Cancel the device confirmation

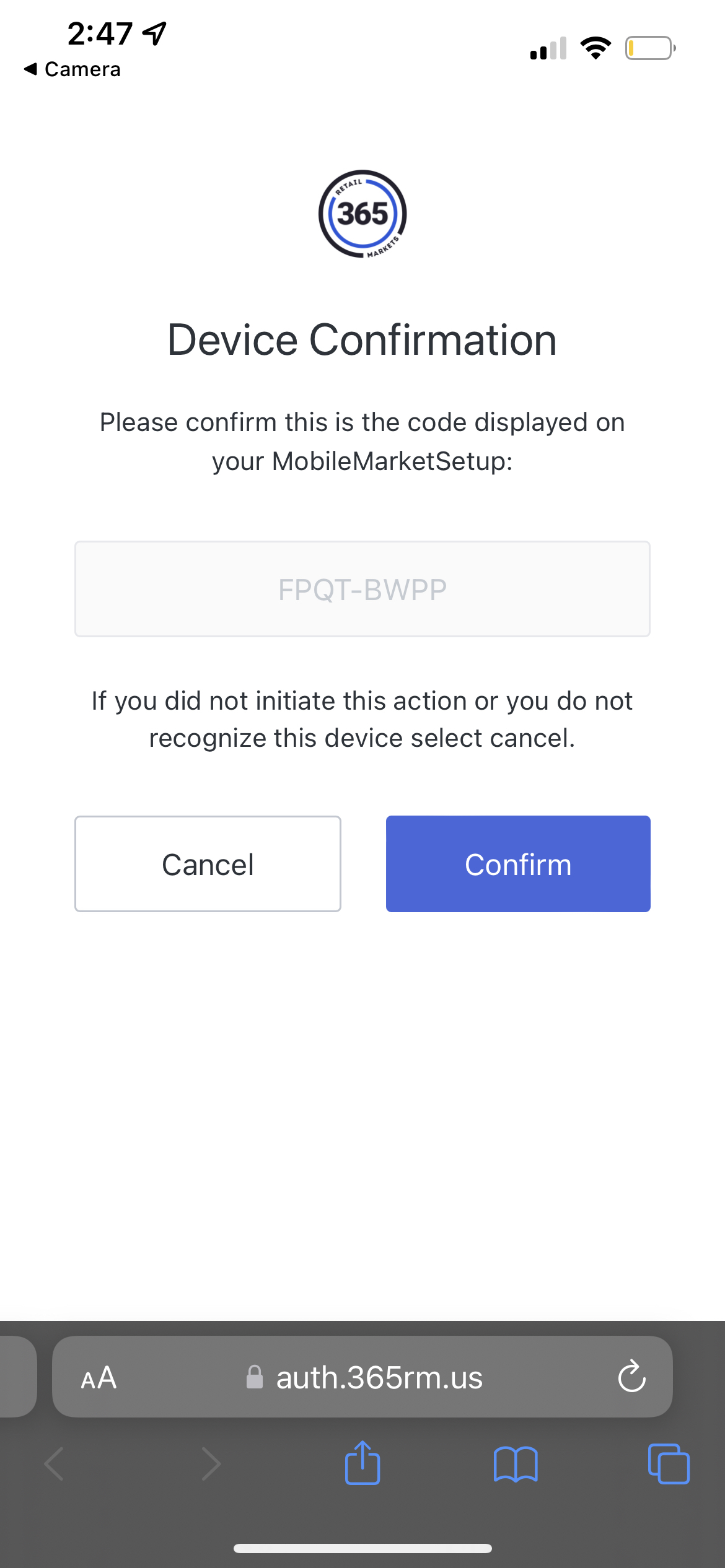coord(207,863)
